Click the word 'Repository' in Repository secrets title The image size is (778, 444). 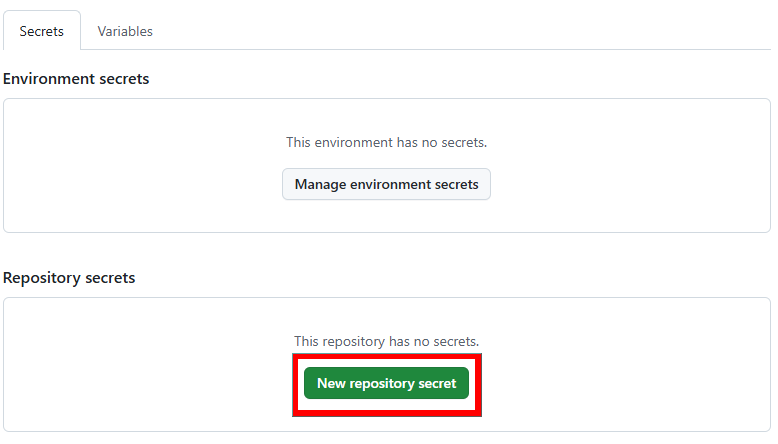click(41, 277)
